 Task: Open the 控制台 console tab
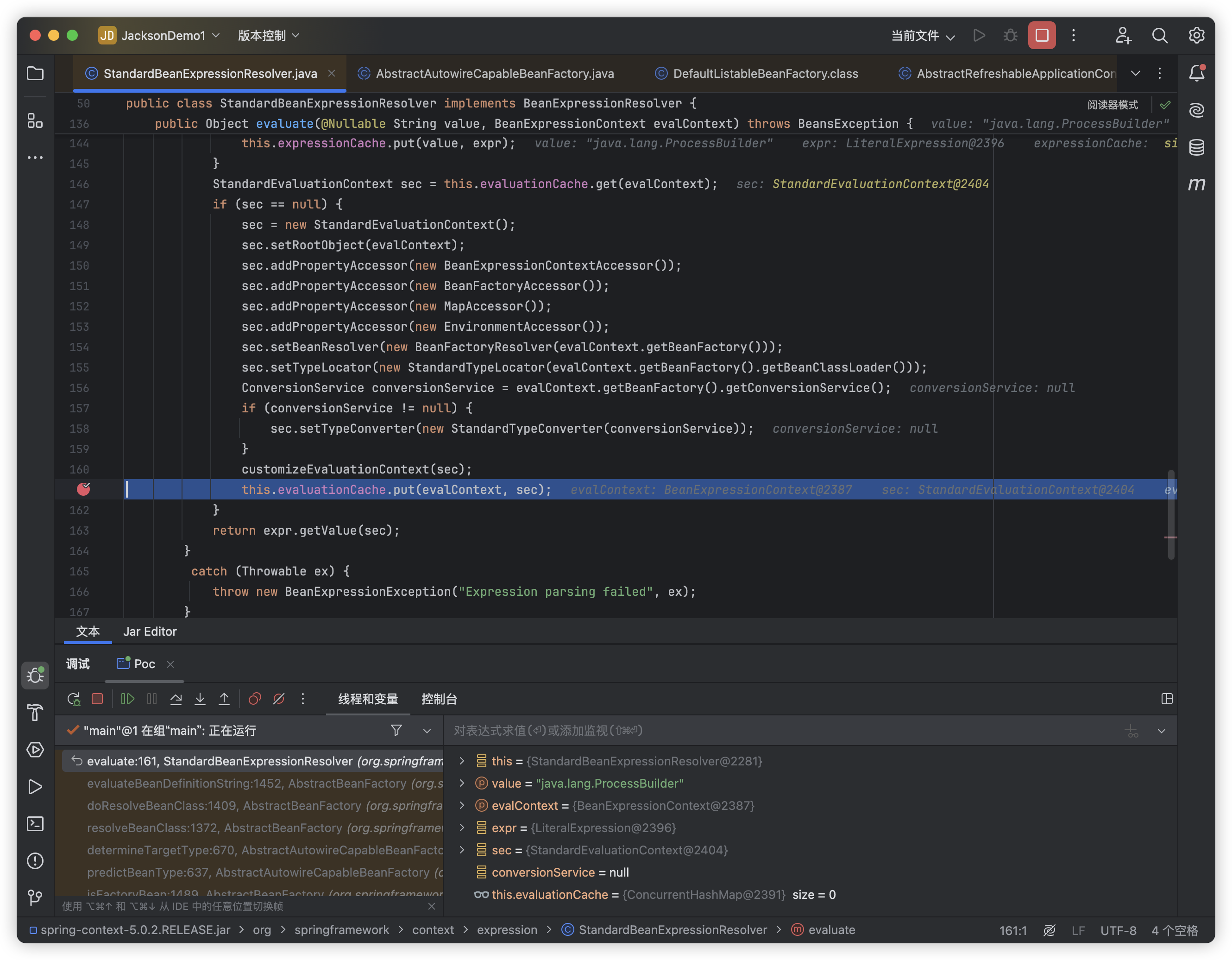click(x=440, y=699)
